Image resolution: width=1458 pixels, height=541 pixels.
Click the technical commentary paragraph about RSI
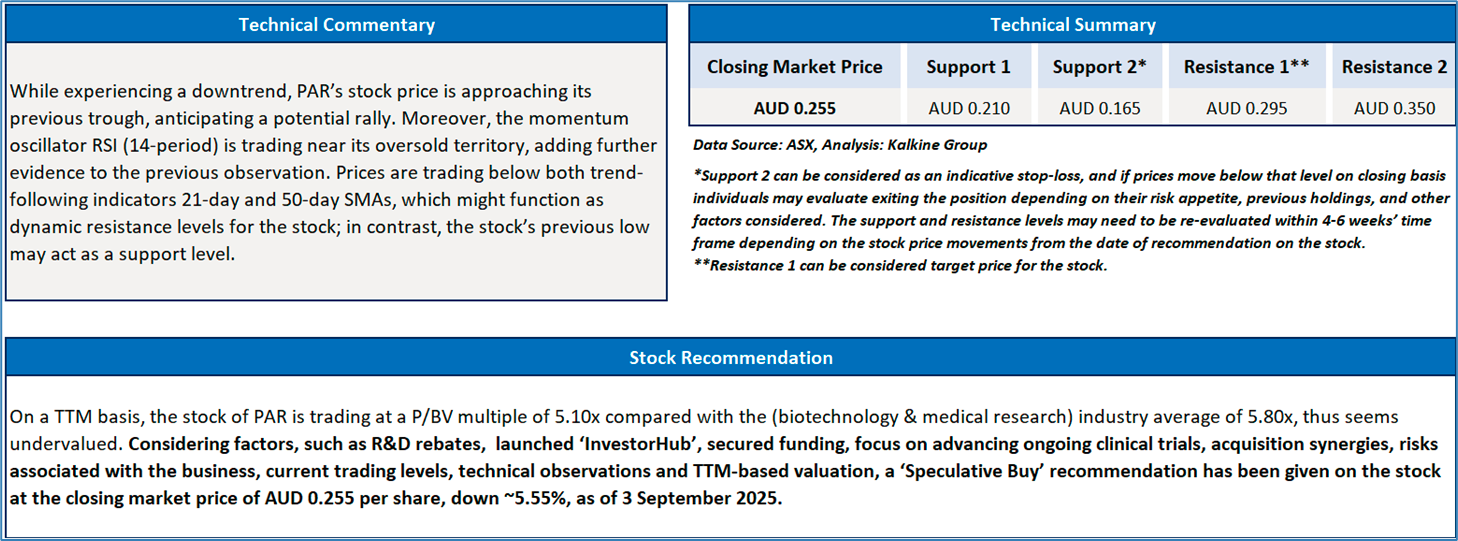333,173
